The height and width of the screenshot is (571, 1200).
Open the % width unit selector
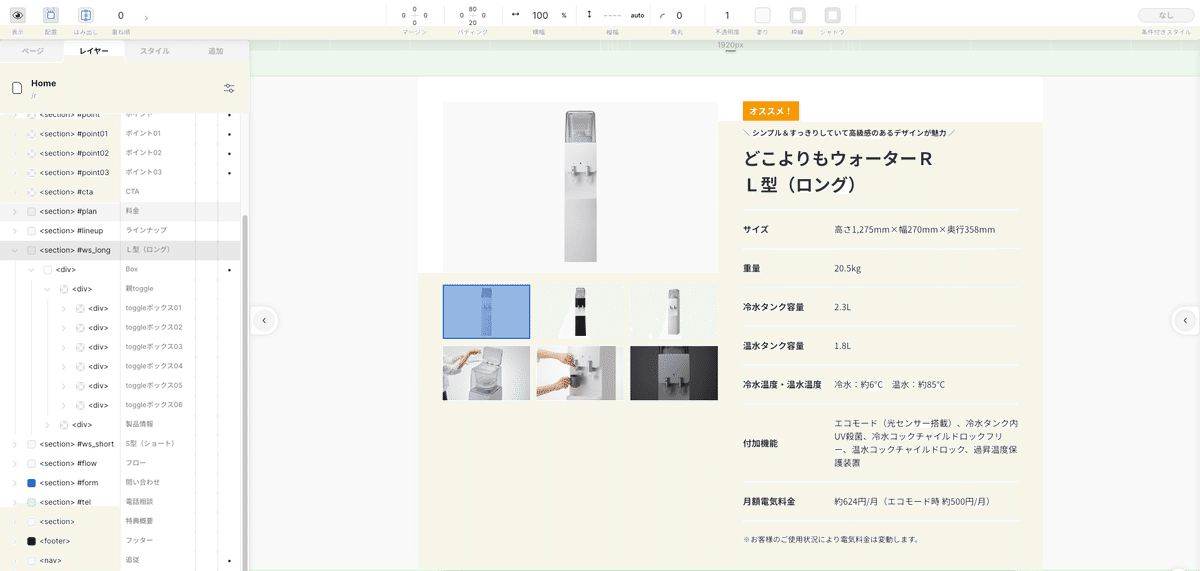click(x=564, y=16)
